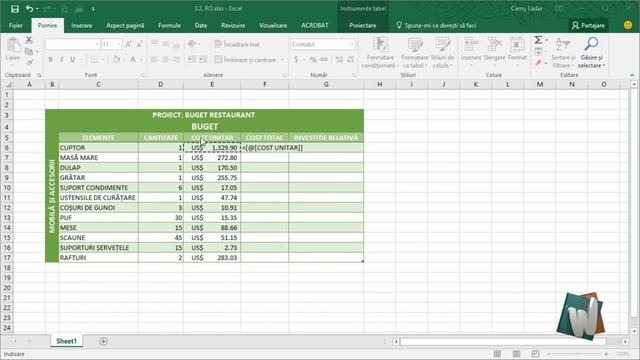This screenshot has width=640, height=360.
Task: Open Stiluri de celule gallery
Action: pyautogui.click(x=442, y=53)
